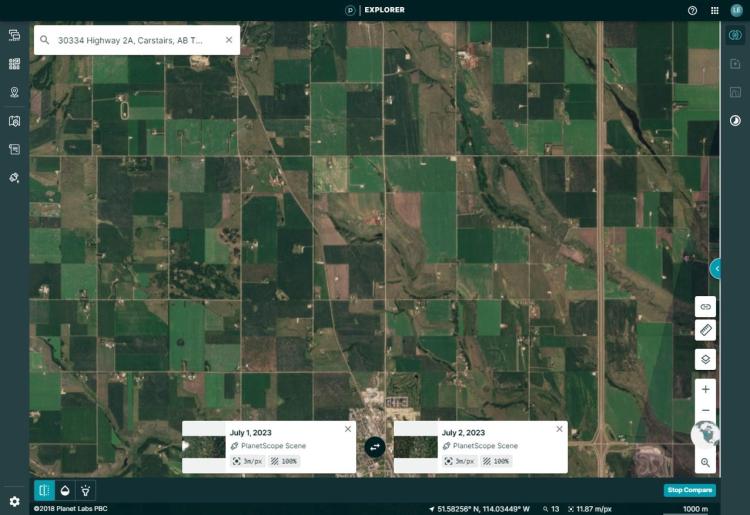Zoom out with the minus button
This screenshot has width=750, height=515.
click(x=705, y=410)
